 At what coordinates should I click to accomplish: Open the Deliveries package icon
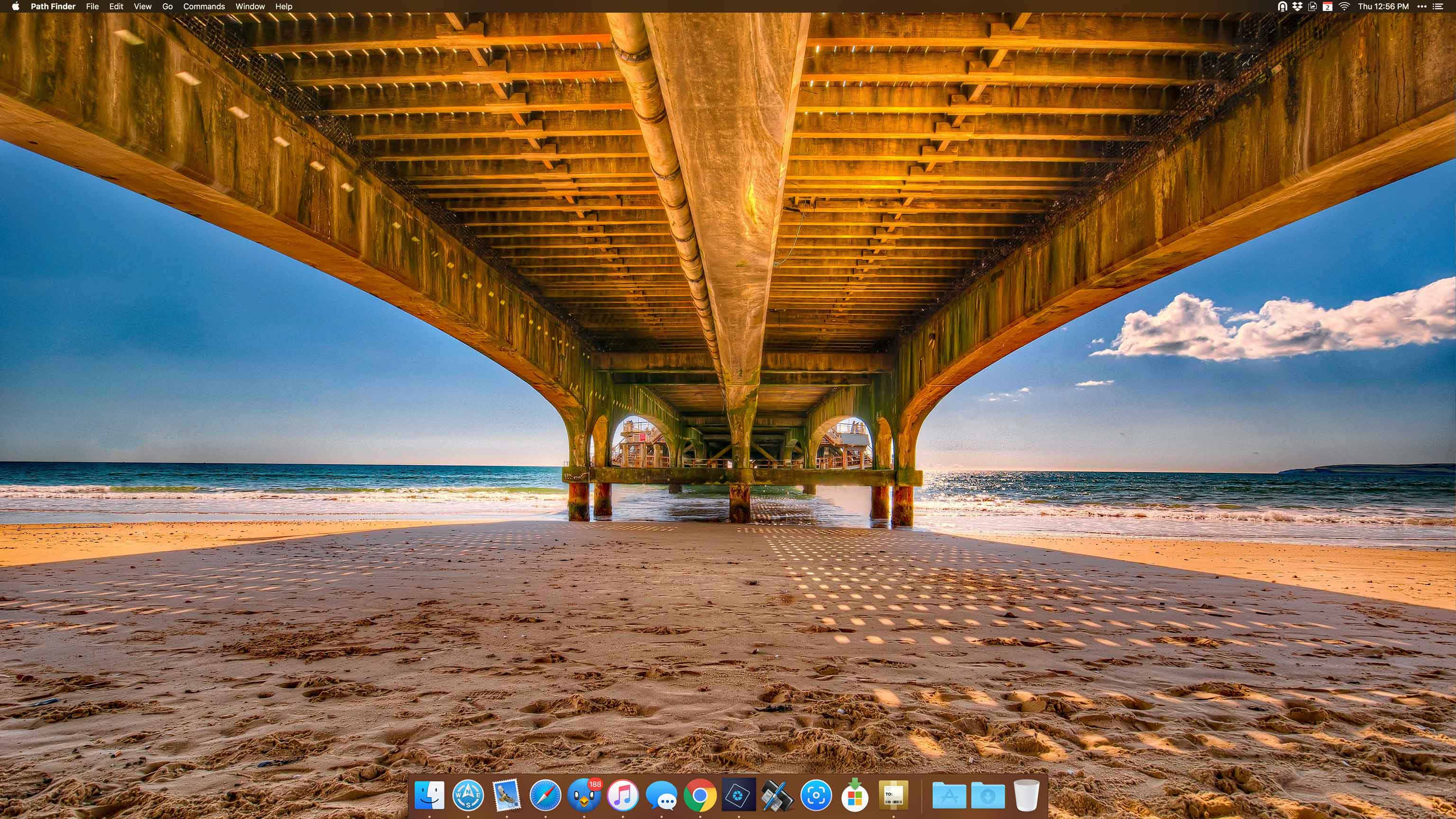pyautogui.click(x=893, y=795)
